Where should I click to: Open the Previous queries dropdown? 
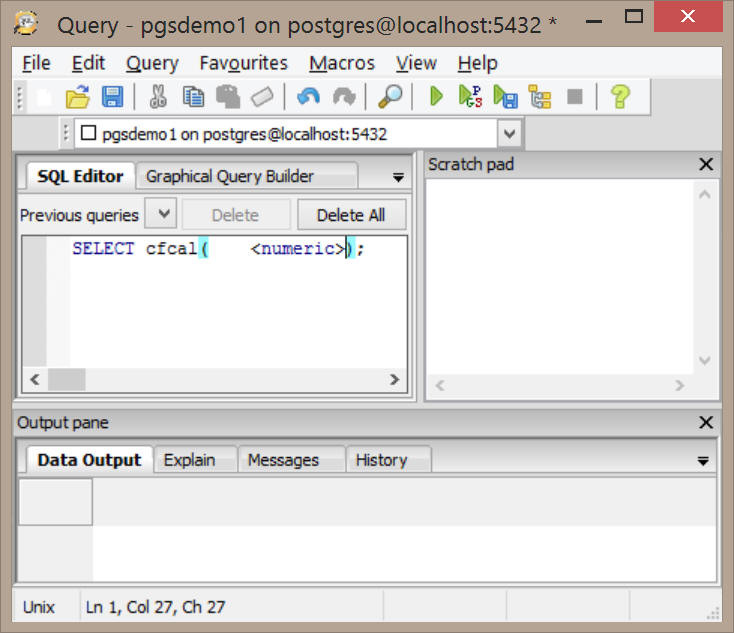[161, 213]
